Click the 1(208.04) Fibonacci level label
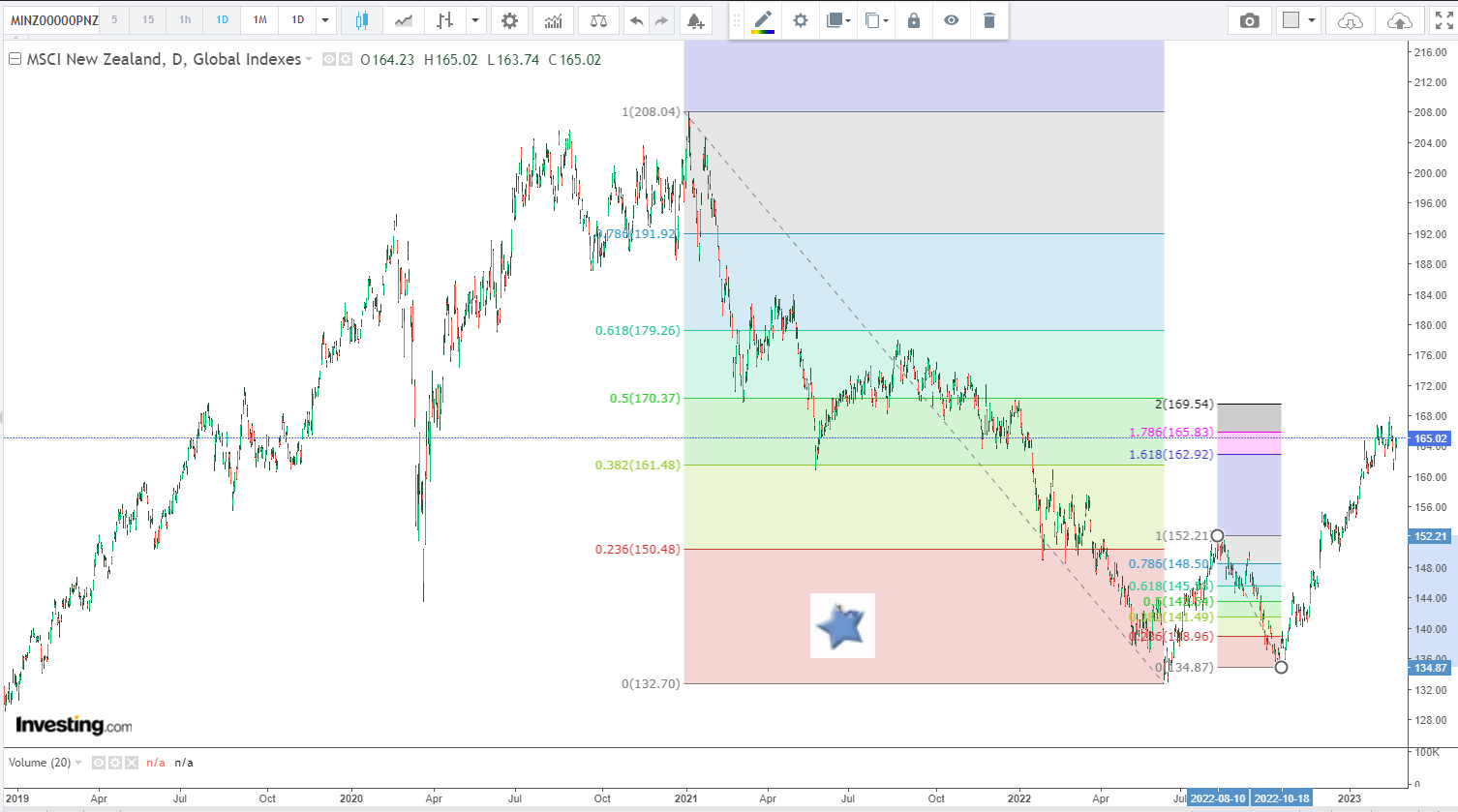 click(x=651, y=112)
